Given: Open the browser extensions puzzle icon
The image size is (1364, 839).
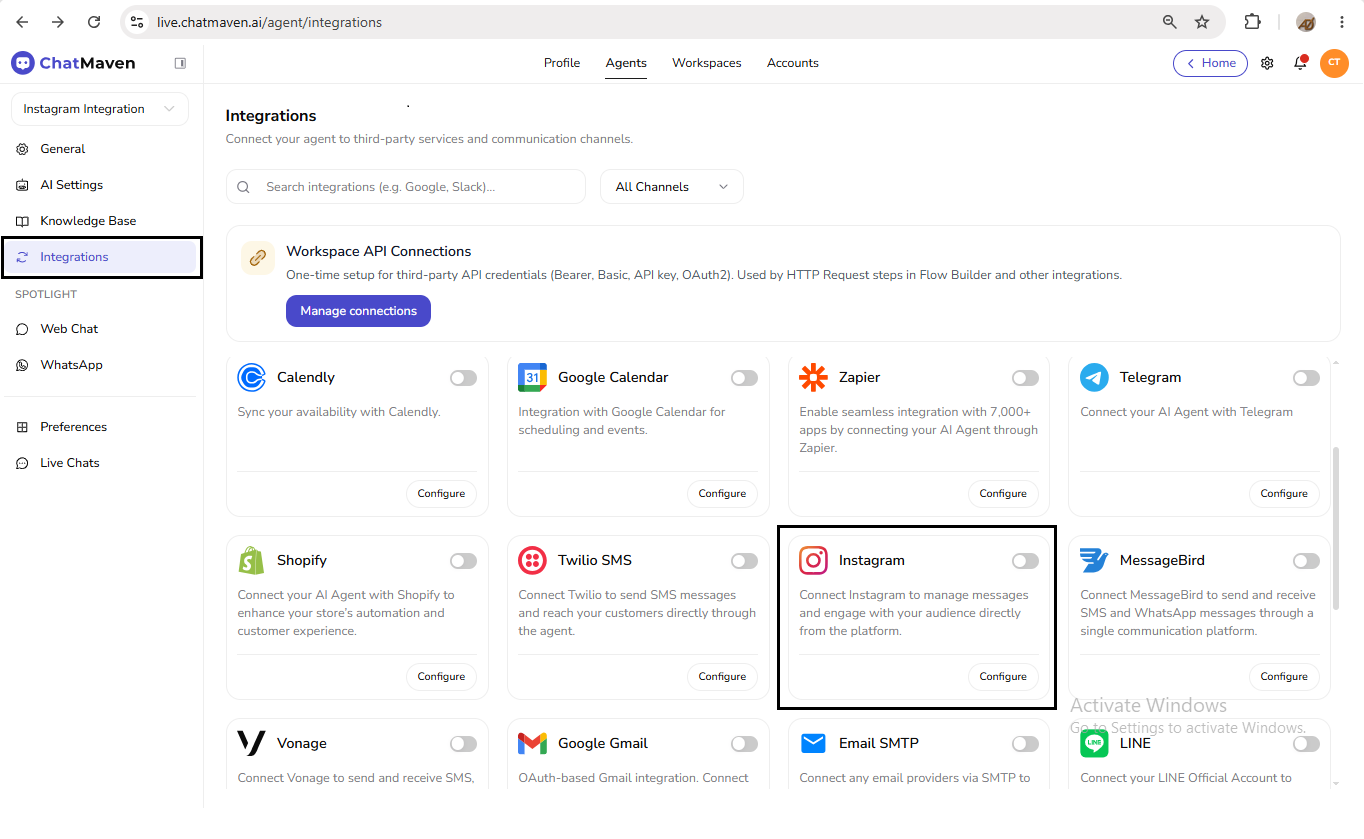Looking at the screenshot, I should (1252, 22).
